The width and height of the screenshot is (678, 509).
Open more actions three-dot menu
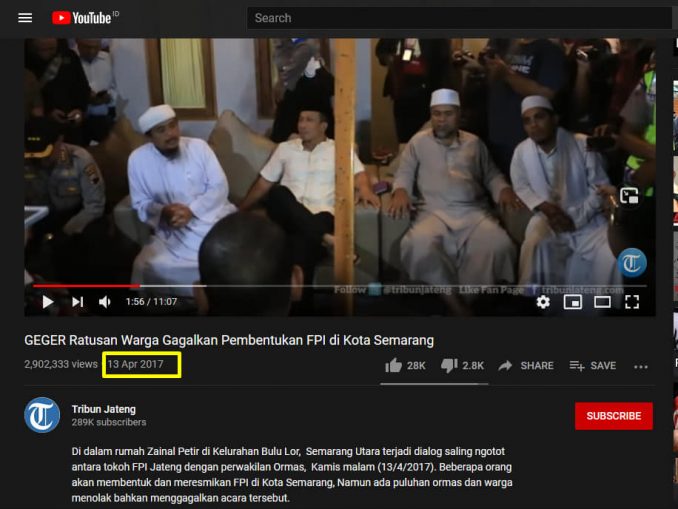point(640,367)
